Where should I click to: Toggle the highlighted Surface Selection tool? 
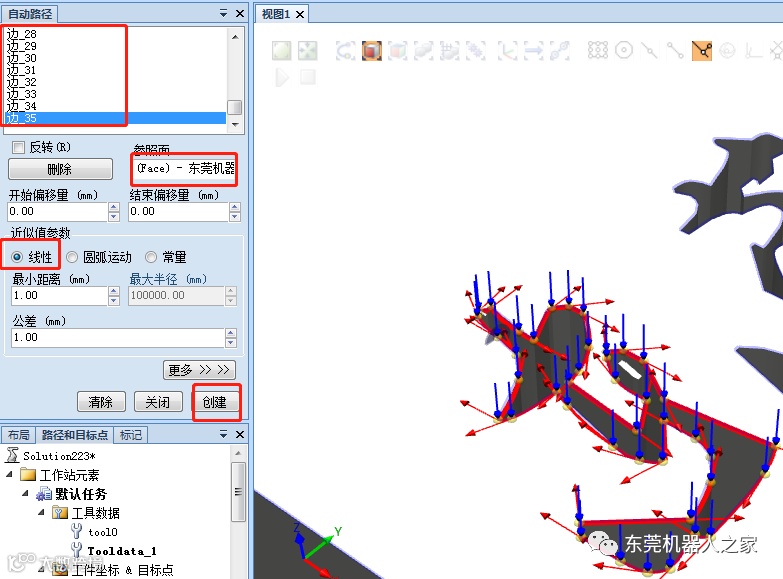[372, 50]
